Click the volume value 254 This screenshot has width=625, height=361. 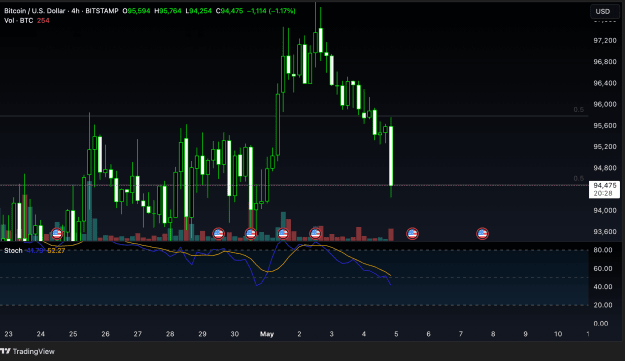pos(43,21)
